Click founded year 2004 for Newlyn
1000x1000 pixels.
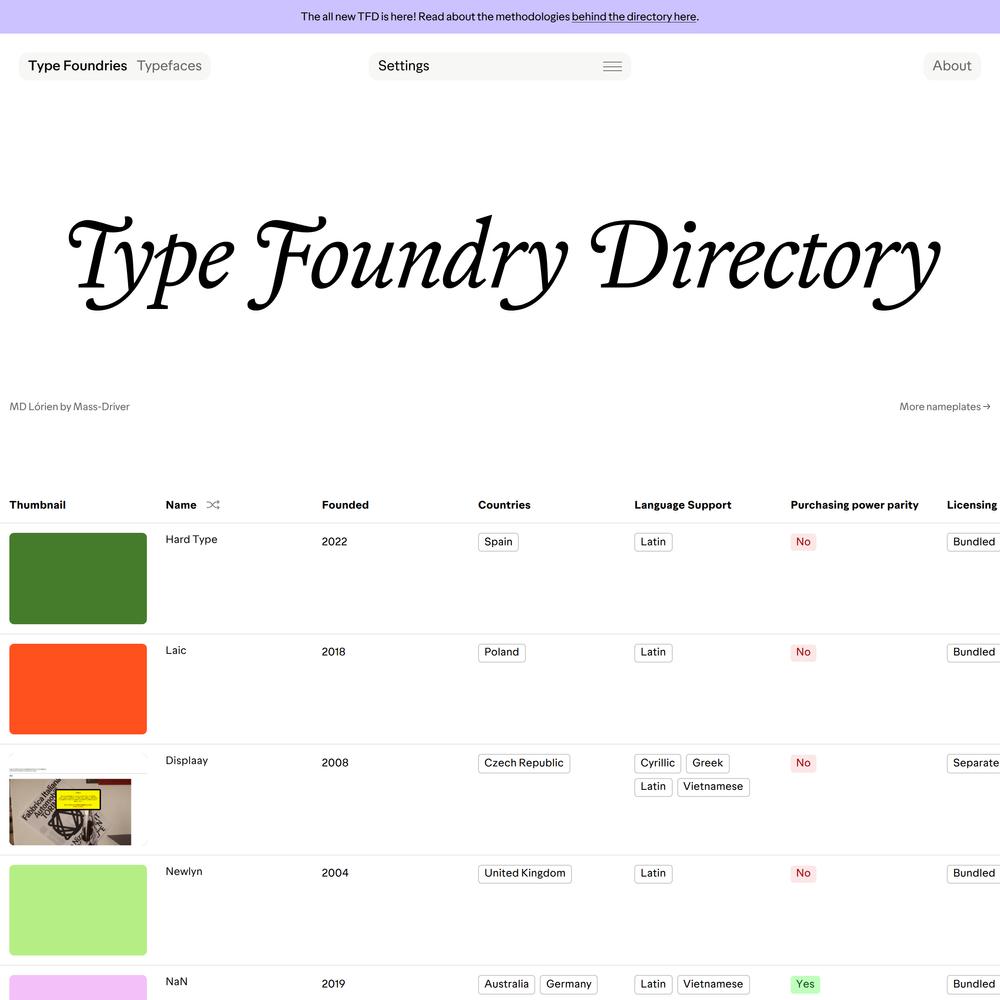coord(335,874)
